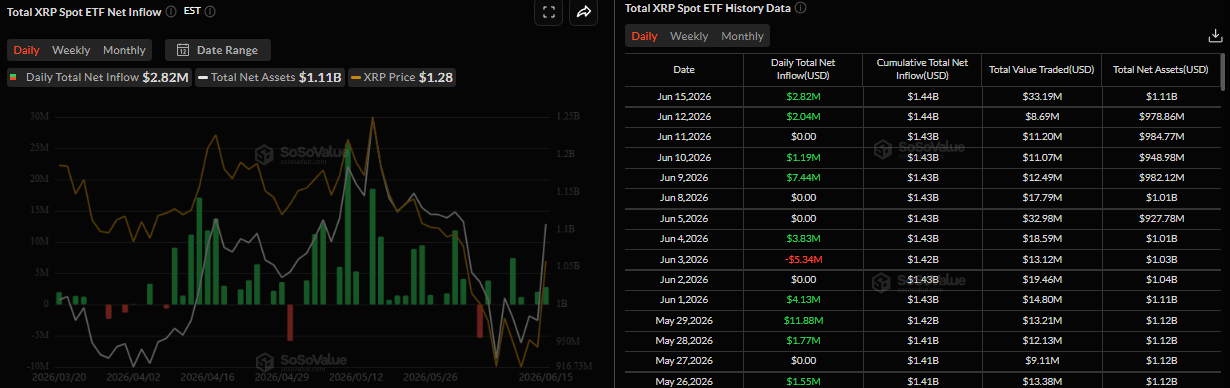The height and width of the screenshot is (388, 1230).
Task: Toggle Daily Total Net Inflow series
Action: (98, 77)
